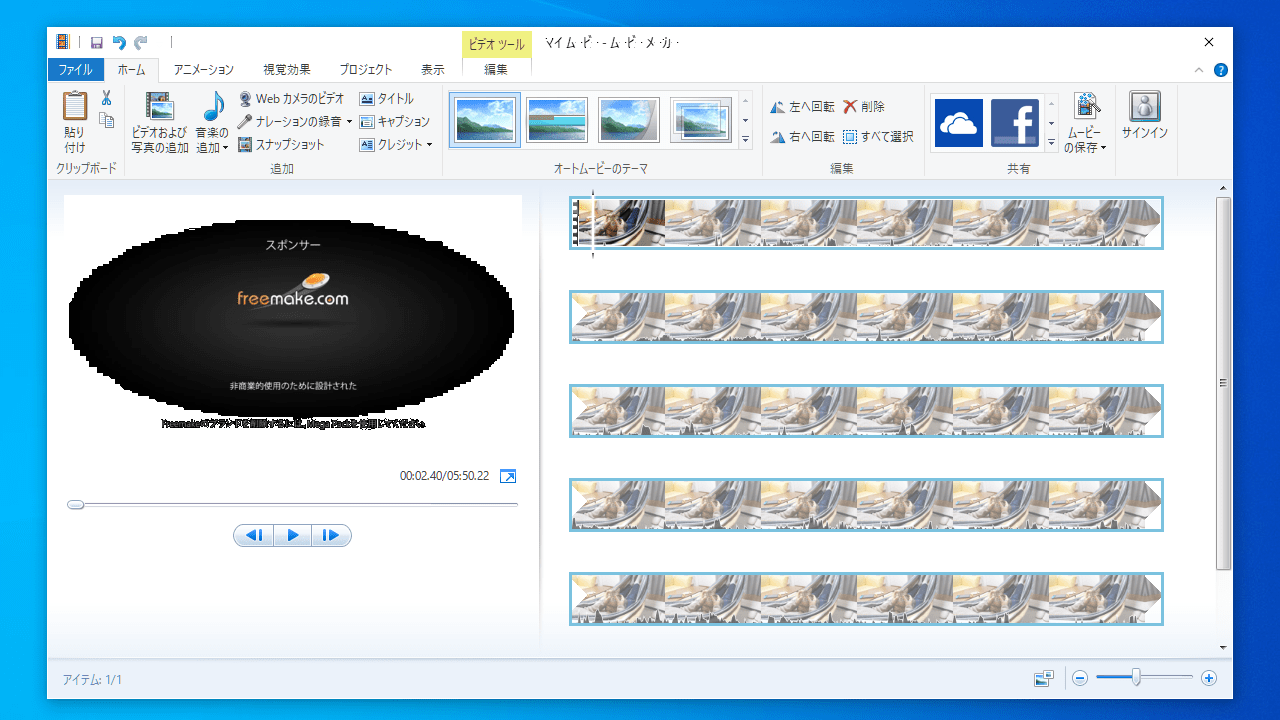This screenshot has width=1280, height=720.
Task: Add videos and photos (ビデオおよび写真の追加)
Action: (160, 123)
